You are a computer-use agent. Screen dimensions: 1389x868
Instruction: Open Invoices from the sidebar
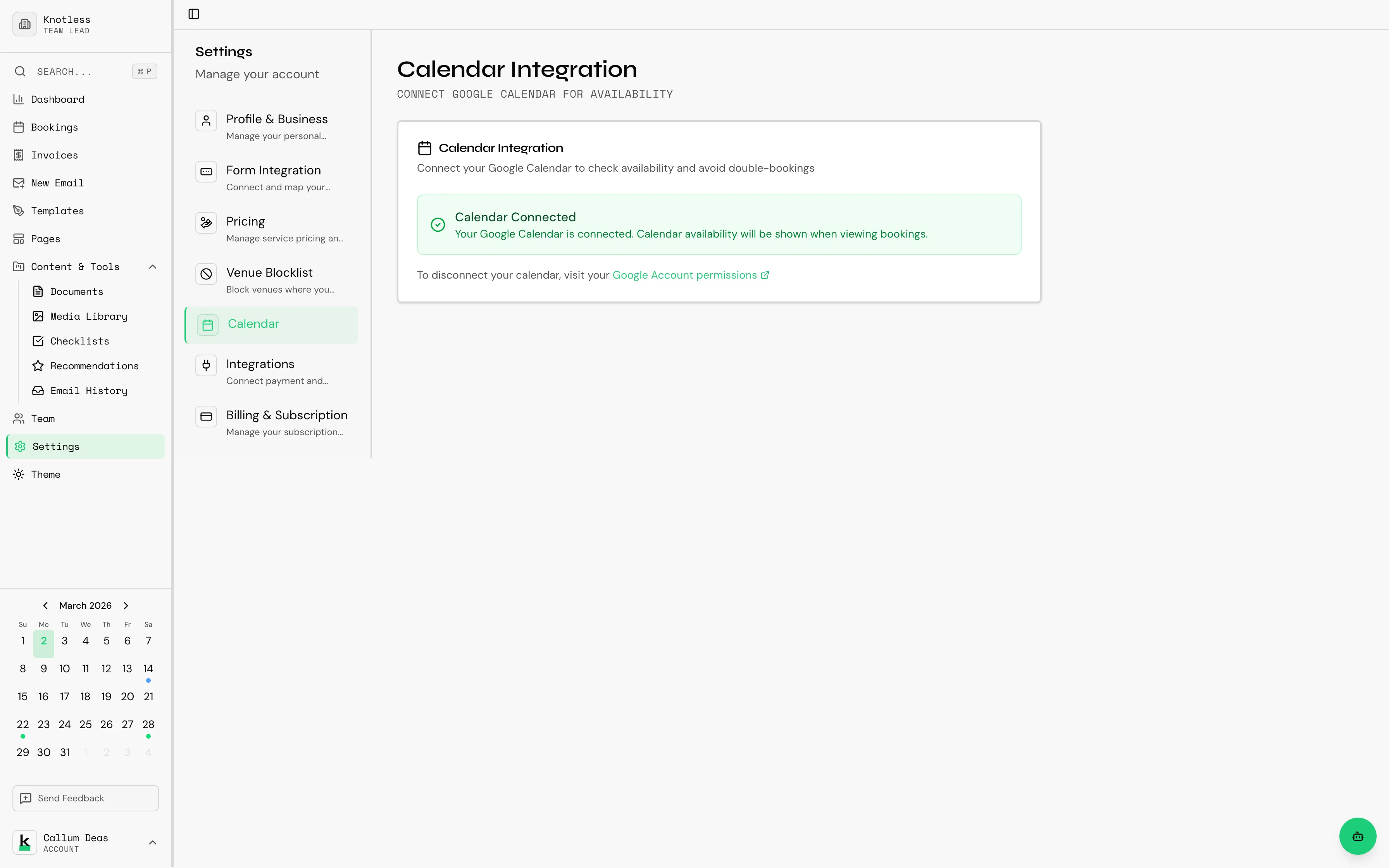[54, 155]
